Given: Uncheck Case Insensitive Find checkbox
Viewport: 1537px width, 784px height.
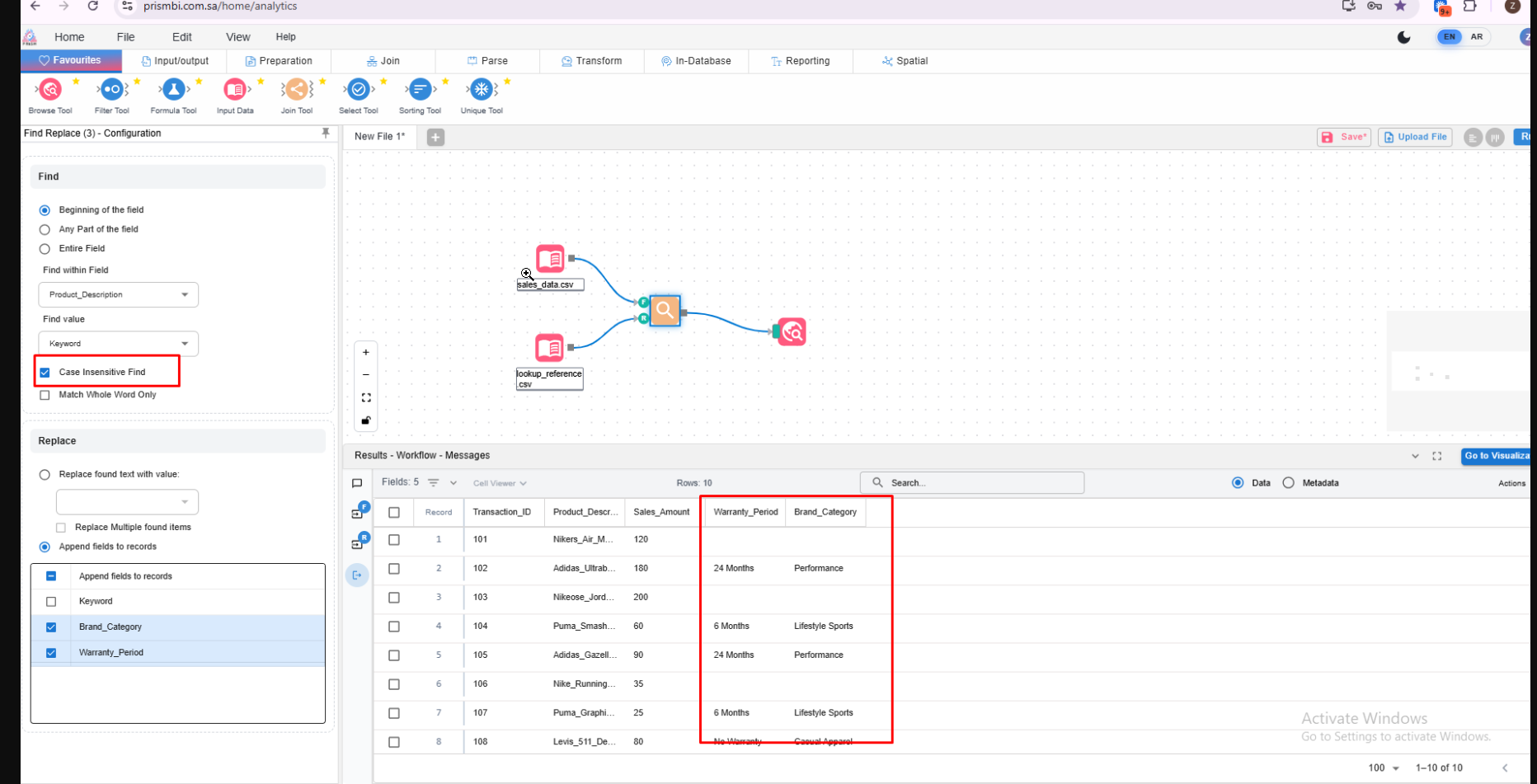Looking at the screenshot, I should pos(45,373).
